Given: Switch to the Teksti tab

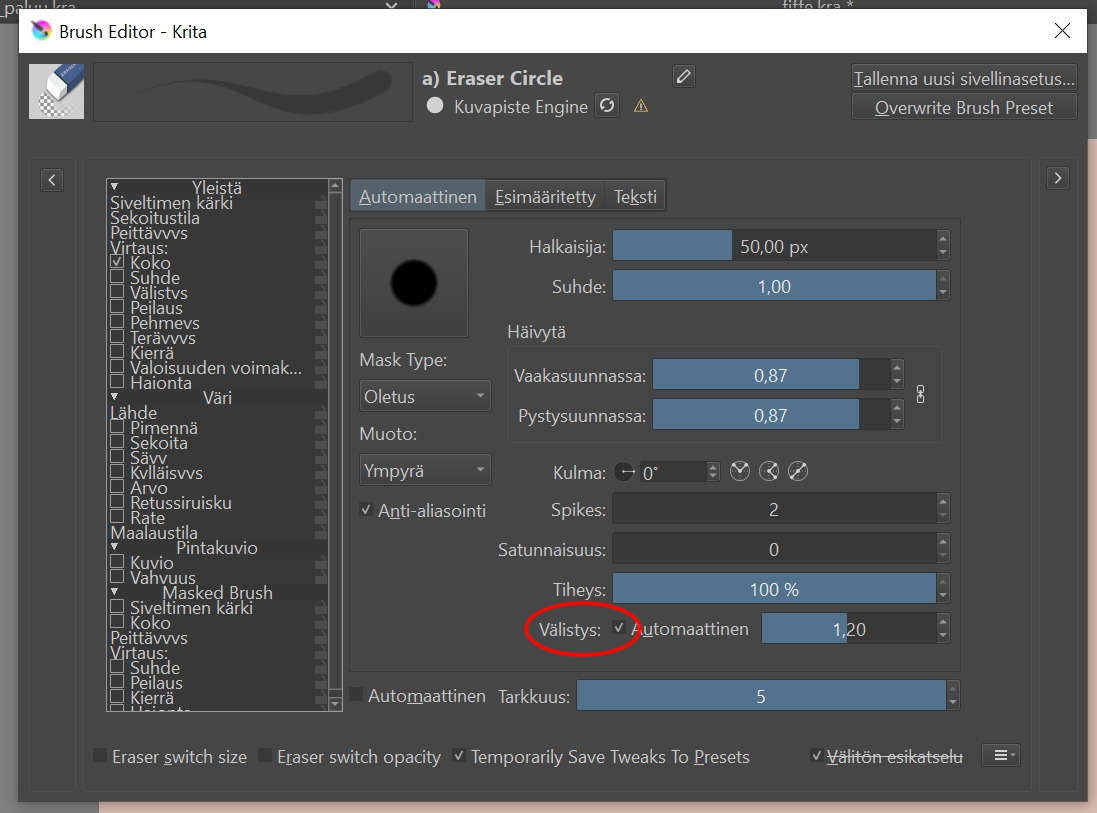Looking at the screenshot, I should [x=635, y=197].
